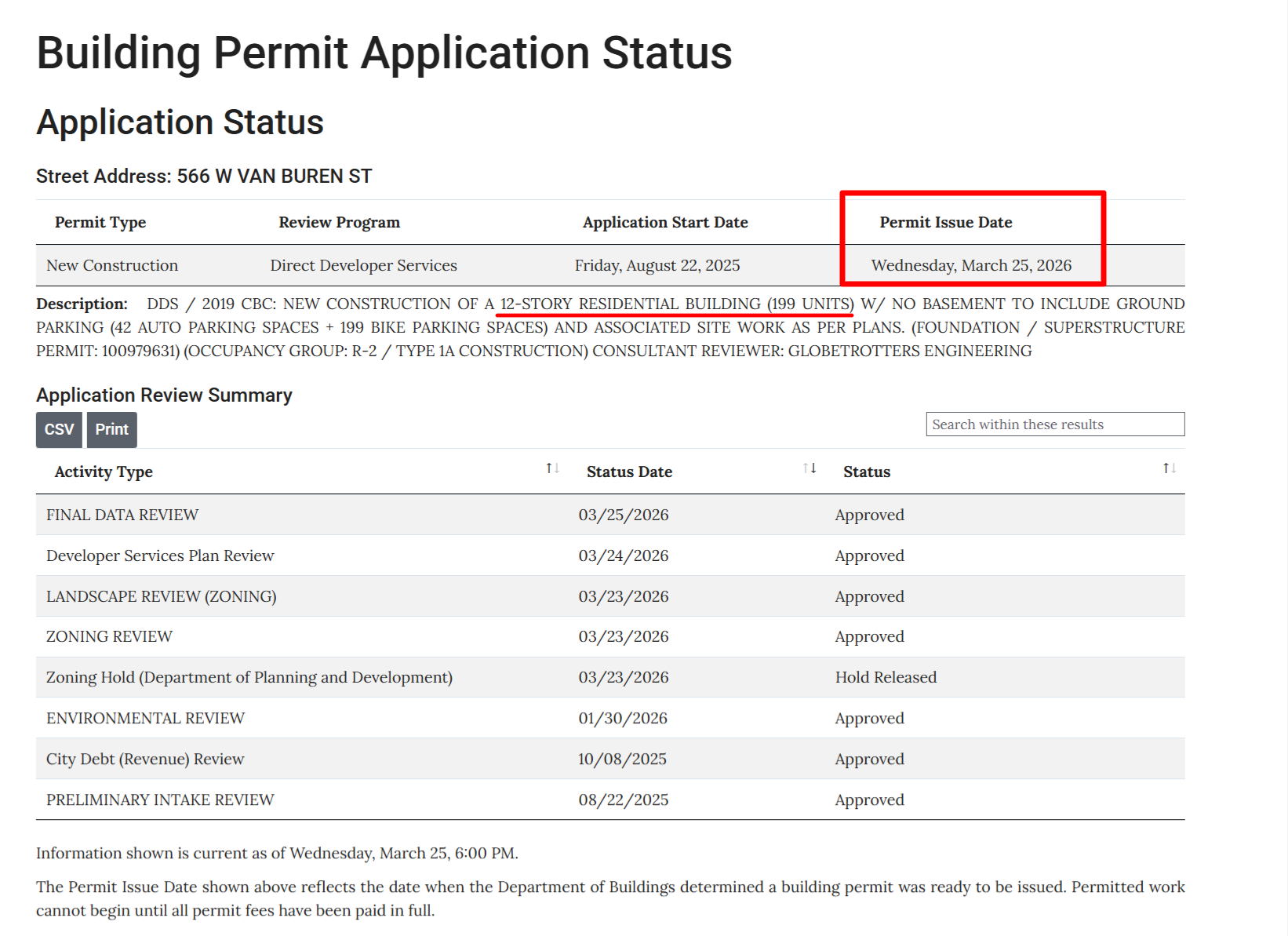Screen dimensions: 1288x936
Task: Click the ascending sort arrow on Activity Type
Action: click(x=548, y=468)
